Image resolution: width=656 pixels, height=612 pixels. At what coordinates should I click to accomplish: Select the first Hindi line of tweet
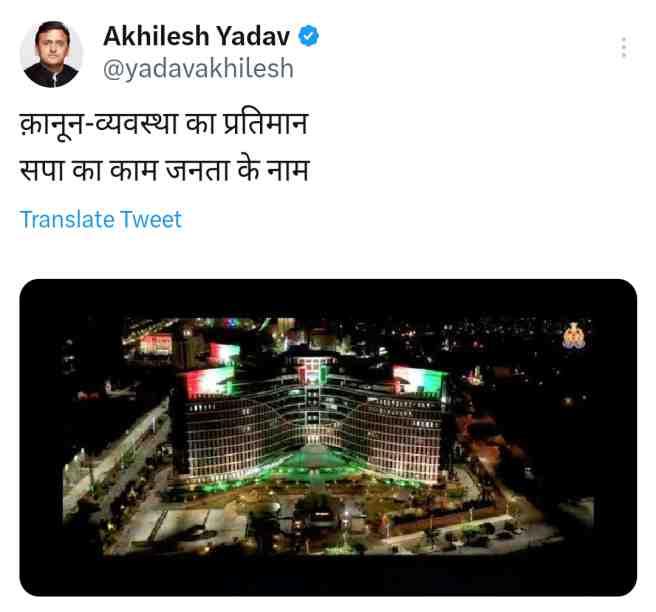[164, 125]
